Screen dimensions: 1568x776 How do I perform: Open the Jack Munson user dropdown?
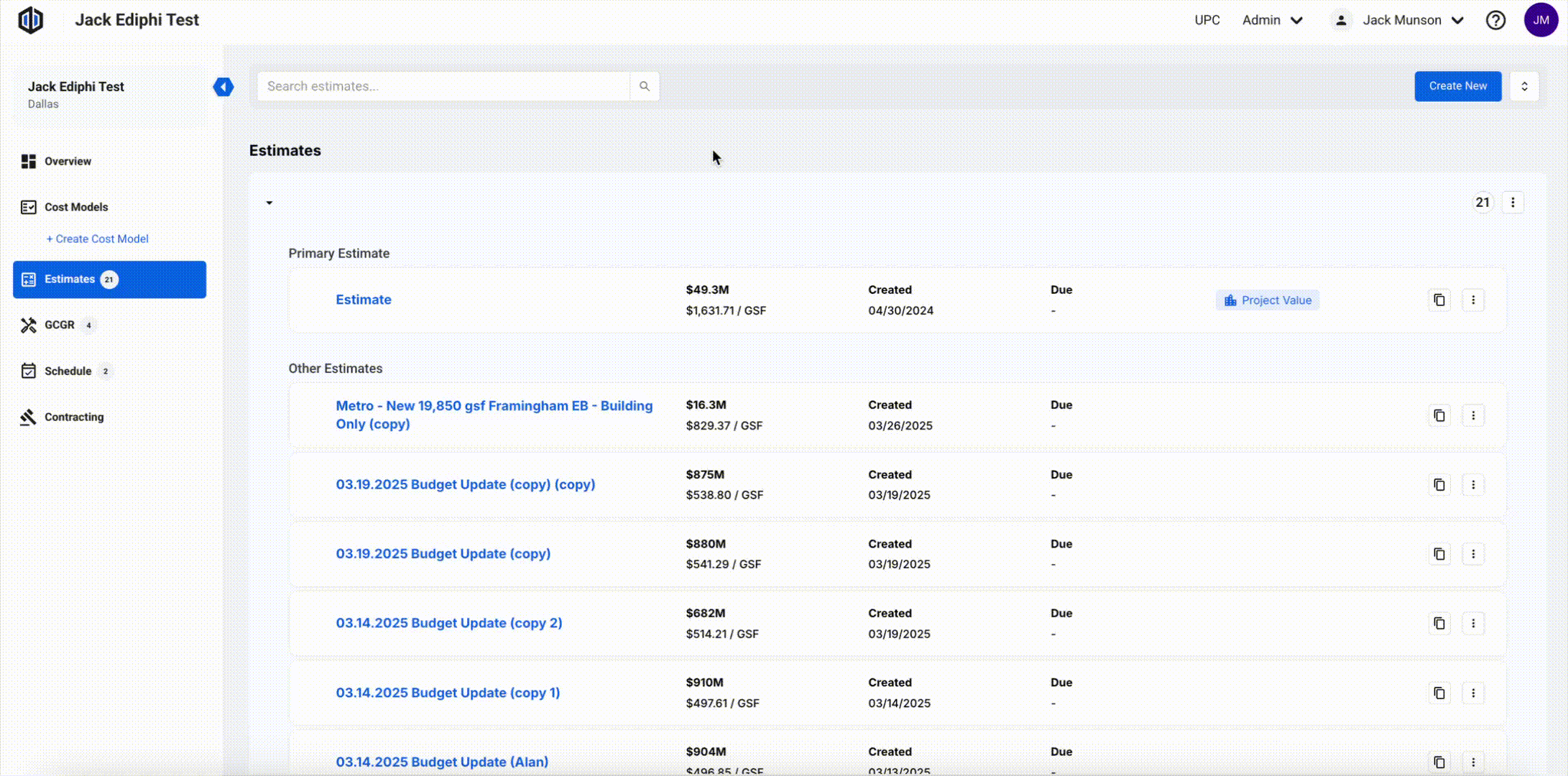click(1401, 20)
